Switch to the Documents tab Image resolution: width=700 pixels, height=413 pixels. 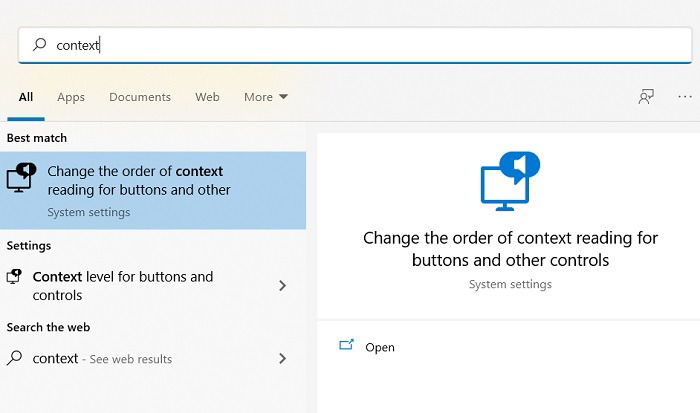pyautogui.click(x=140, y=97)
